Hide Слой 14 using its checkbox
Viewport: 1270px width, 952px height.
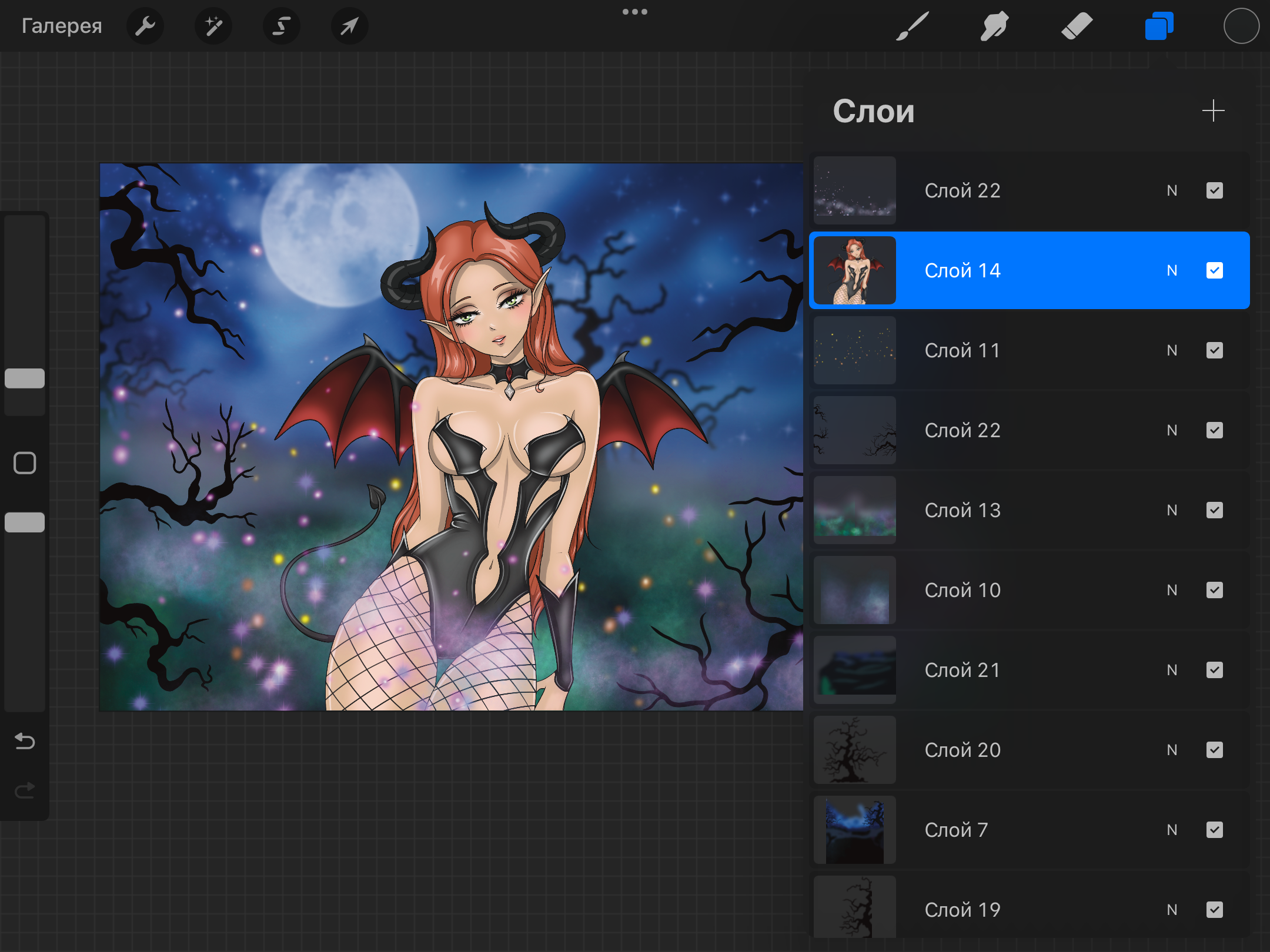point(1214,270)
